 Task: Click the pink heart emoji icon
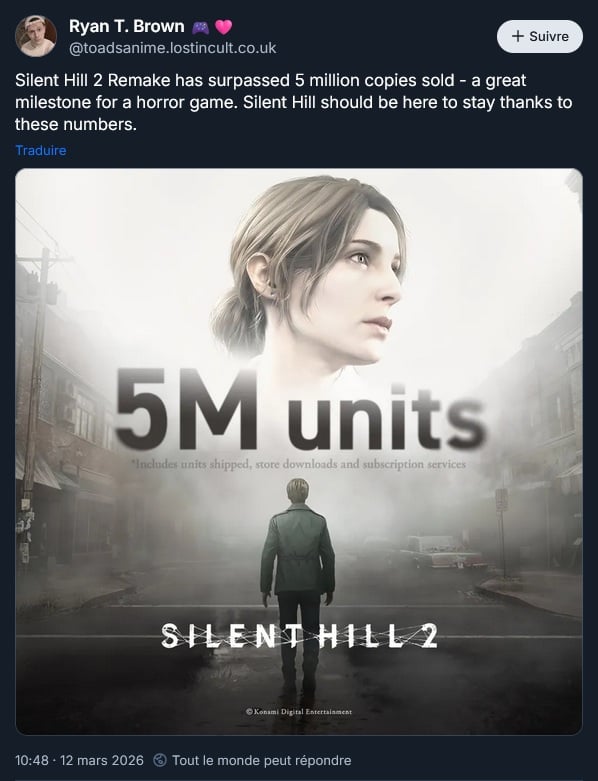224,27
